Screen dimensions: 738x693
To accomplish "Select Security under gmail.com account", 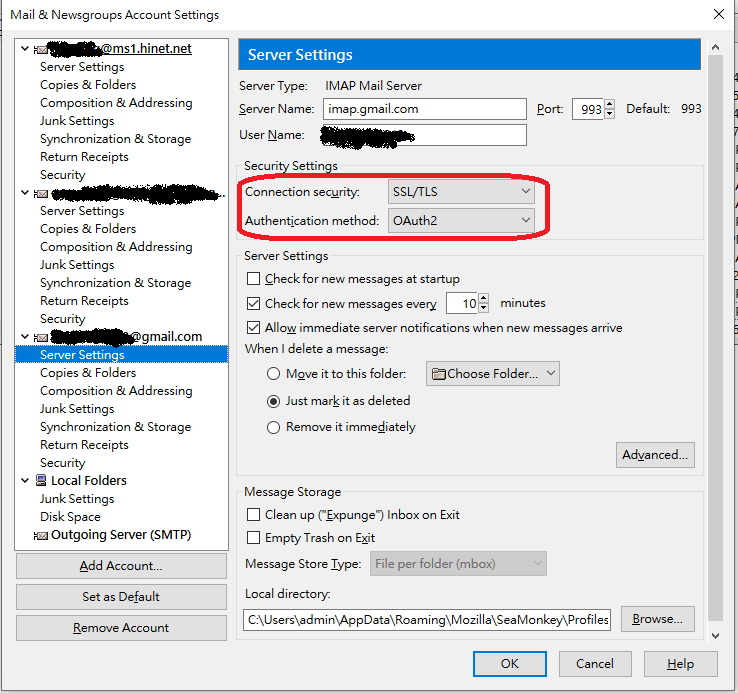I will click(x=63, y=463).
